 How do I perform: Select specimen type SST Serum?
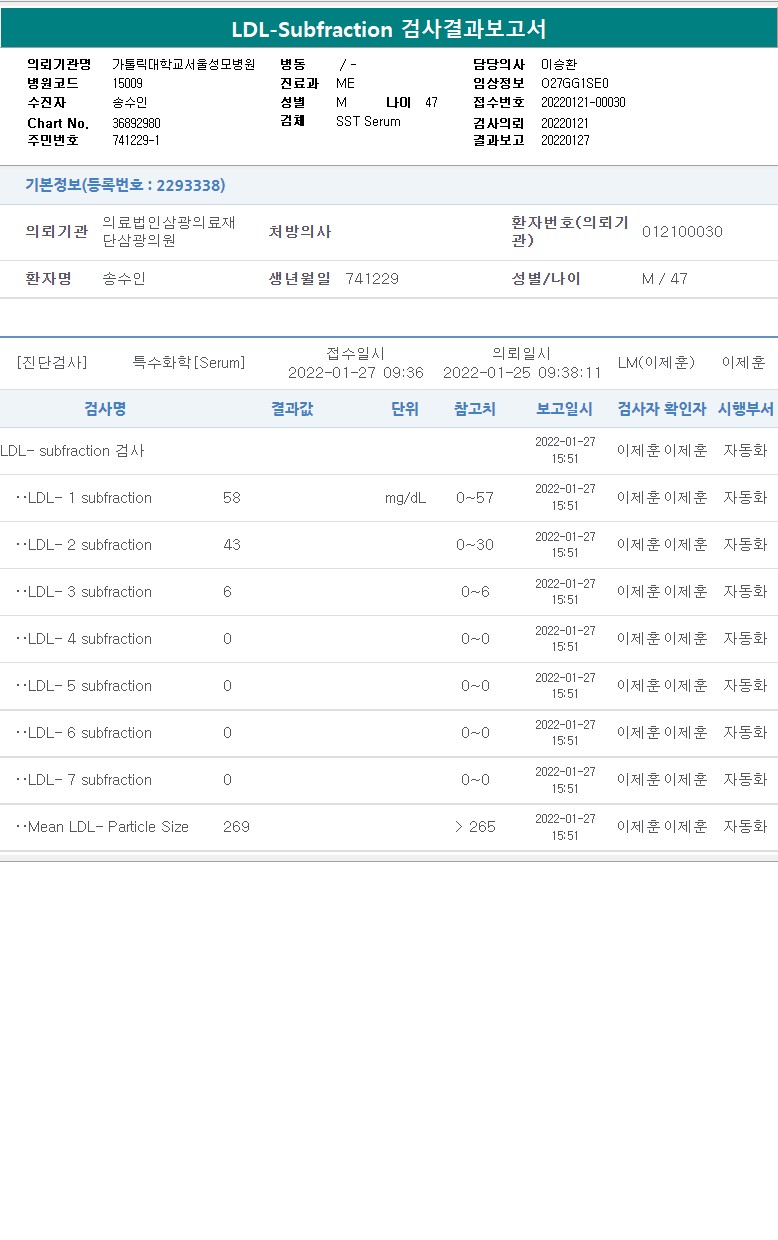tap(368, 121)
